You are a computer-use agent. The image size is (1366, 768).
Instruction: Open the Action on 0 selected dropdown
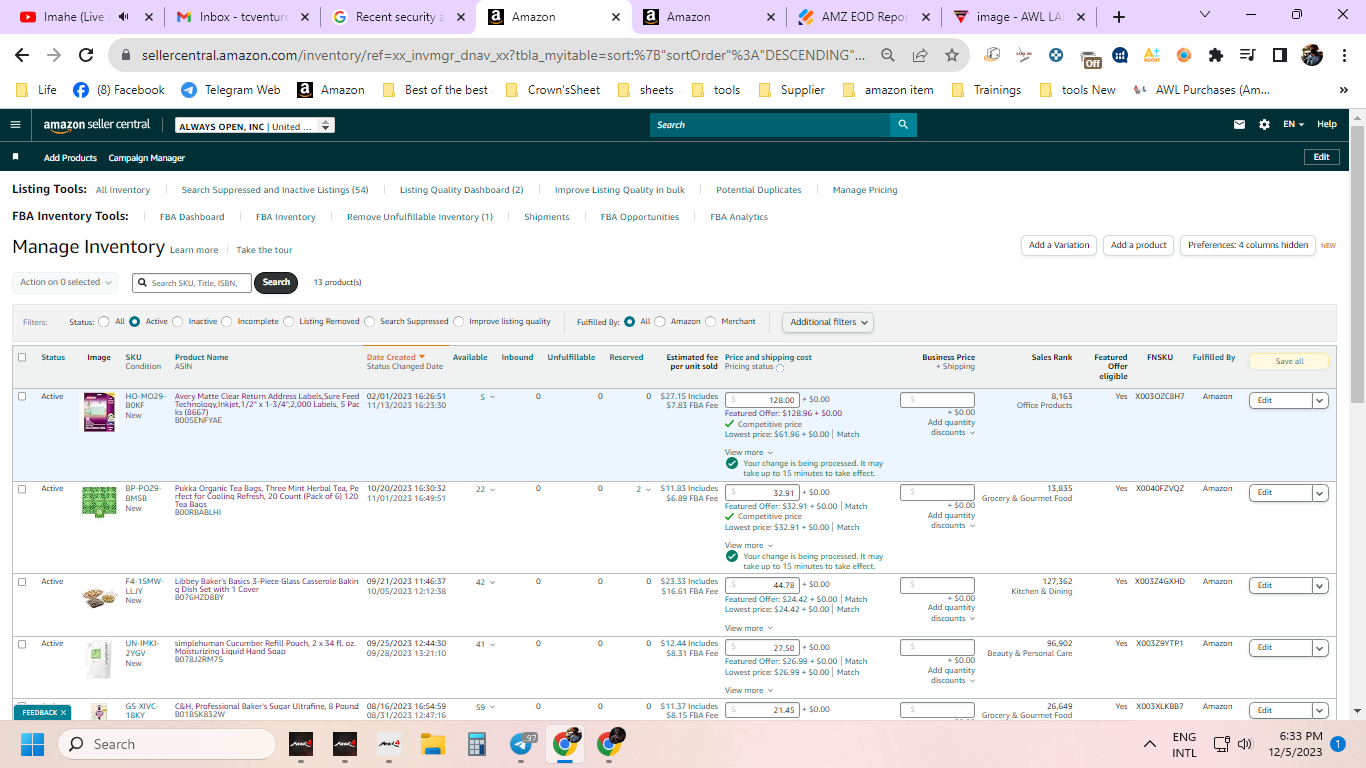pyautogui.click(x=65, y=282)
